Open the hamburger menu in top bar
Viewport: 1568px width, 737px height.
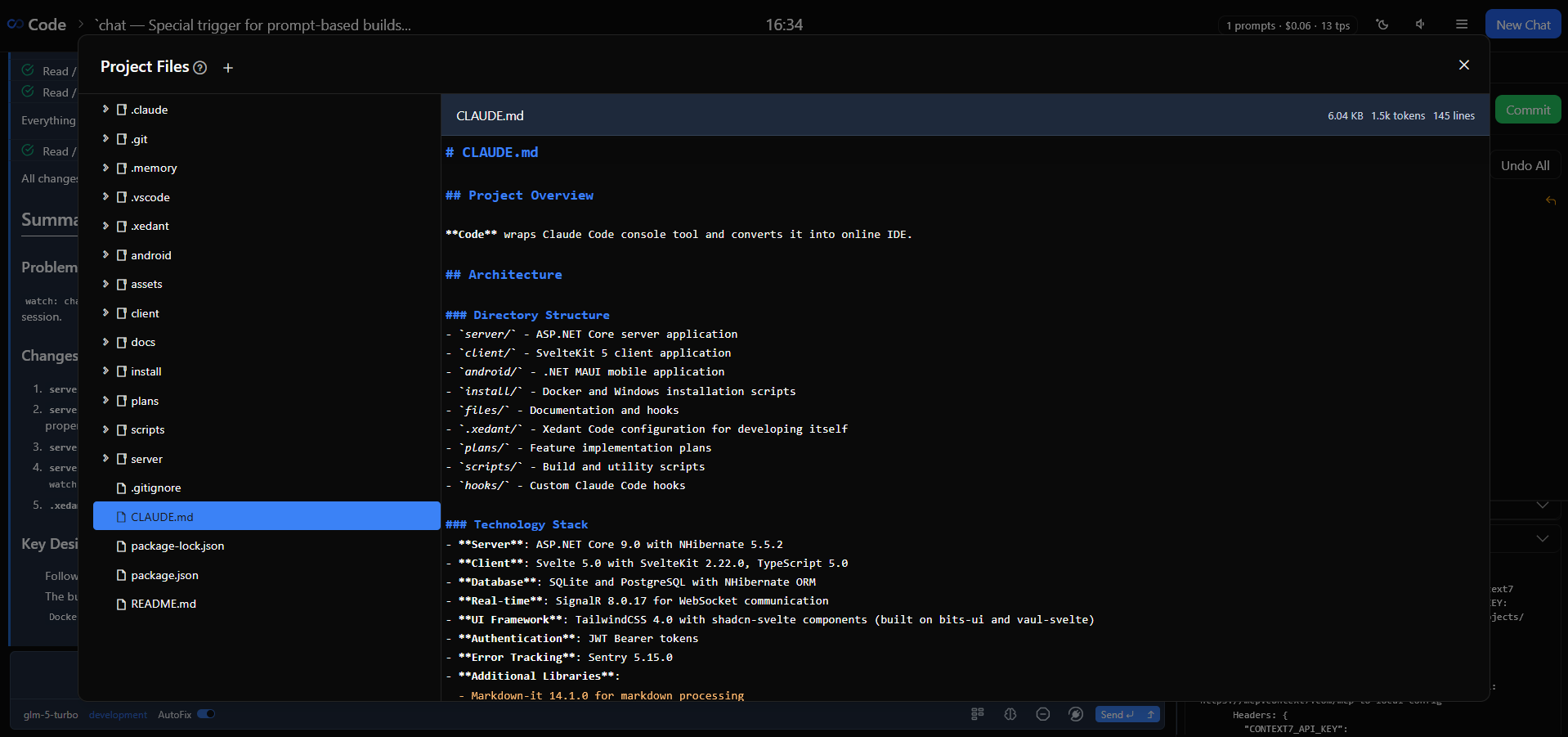1462,25
